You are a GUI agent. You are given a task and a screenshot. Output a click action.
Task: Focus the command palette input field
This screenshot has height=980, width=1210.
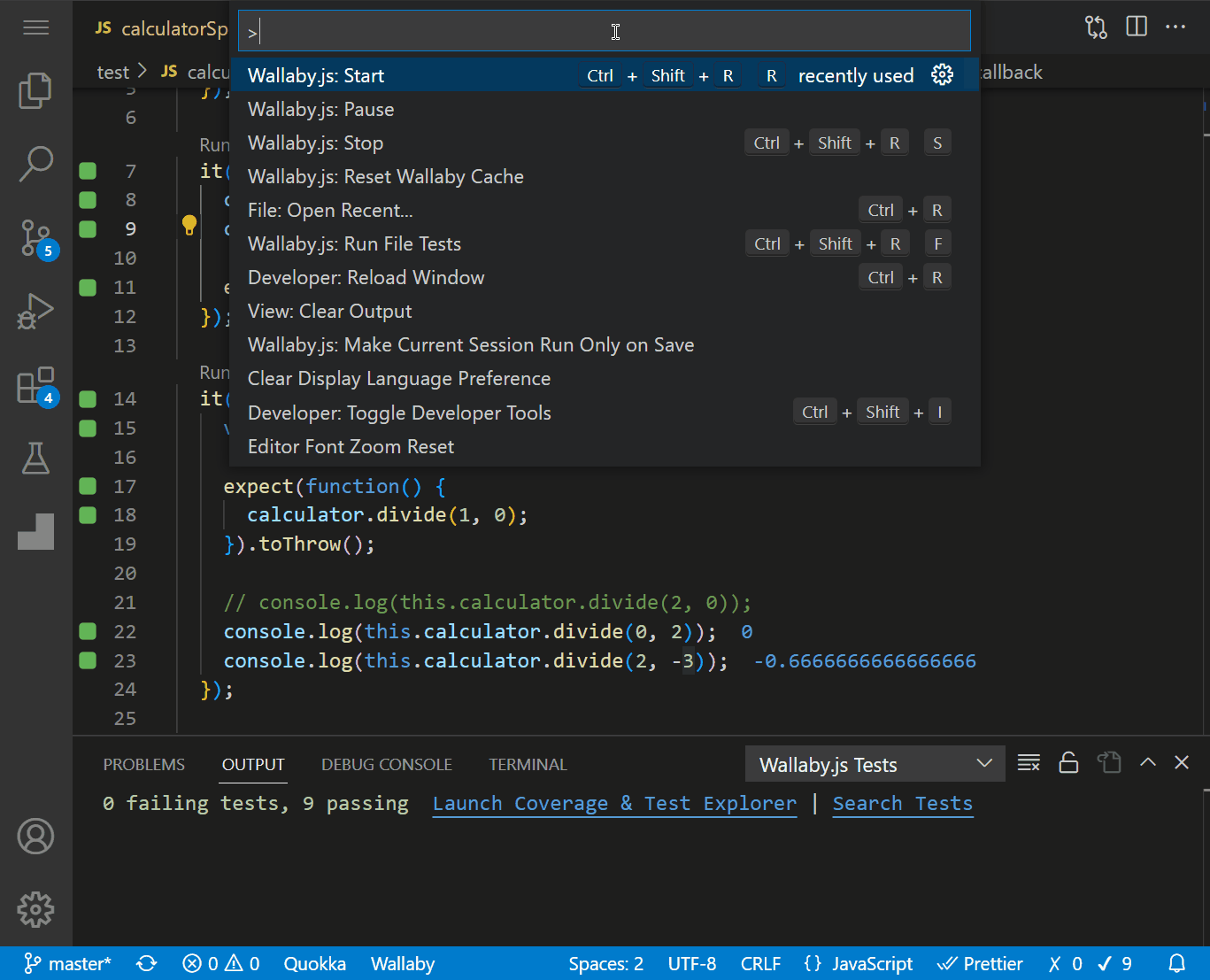pyautogui.click(x=605, y=32)
